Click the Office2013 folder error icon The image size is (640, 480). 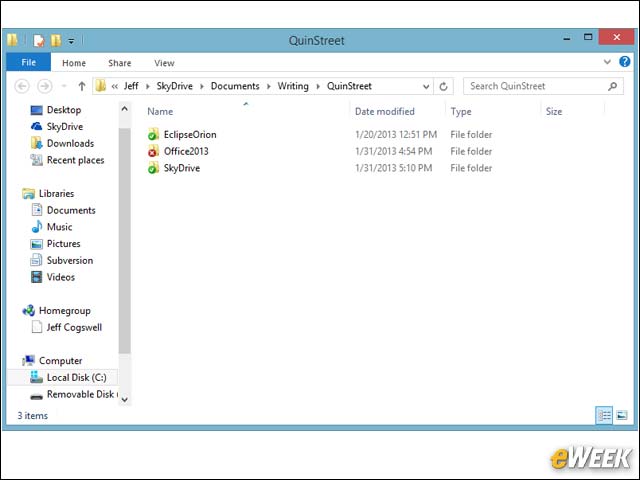point(153,151)
